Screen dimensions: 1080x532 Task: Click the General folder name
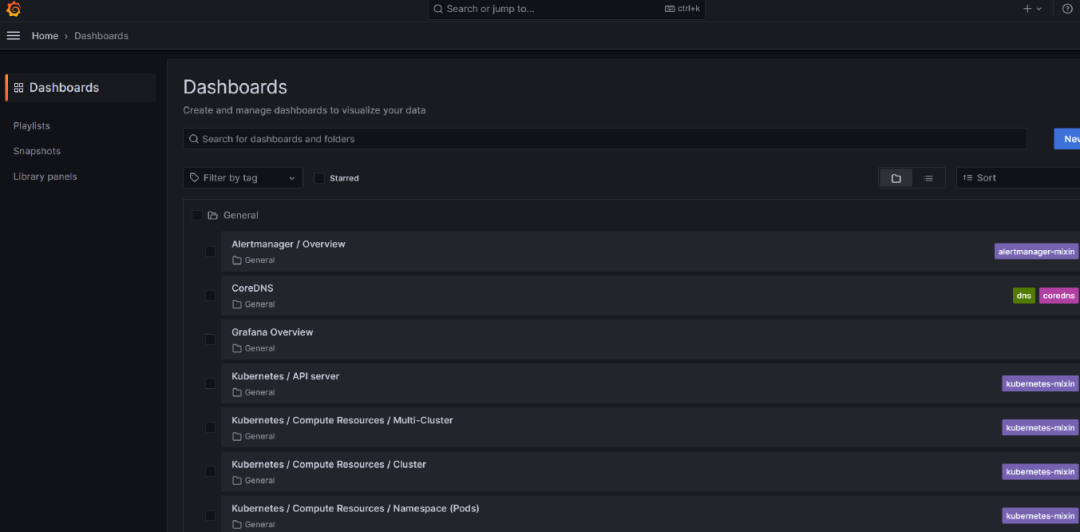[x=241, y=216]
